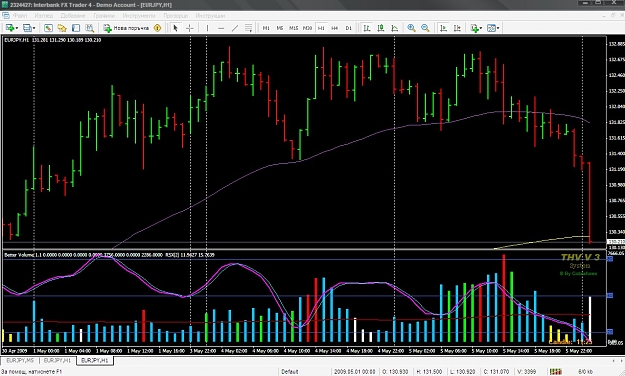
Task: Open the Файл menu
Action: [x=20, y=16]
